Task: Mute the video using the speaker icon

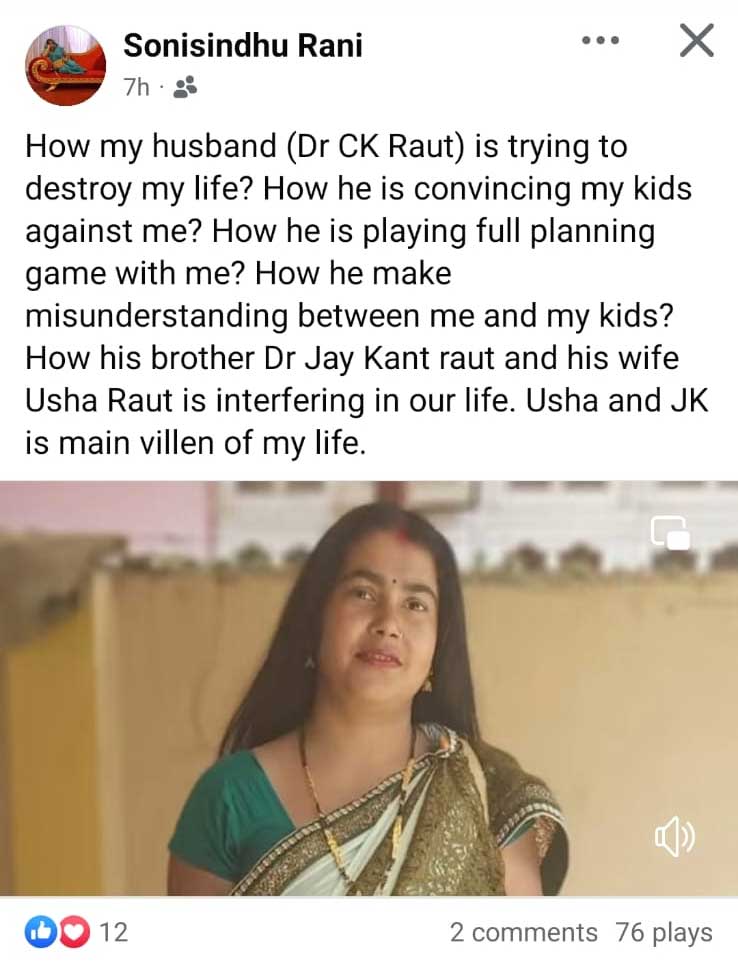Action: (x=675, y=838)
